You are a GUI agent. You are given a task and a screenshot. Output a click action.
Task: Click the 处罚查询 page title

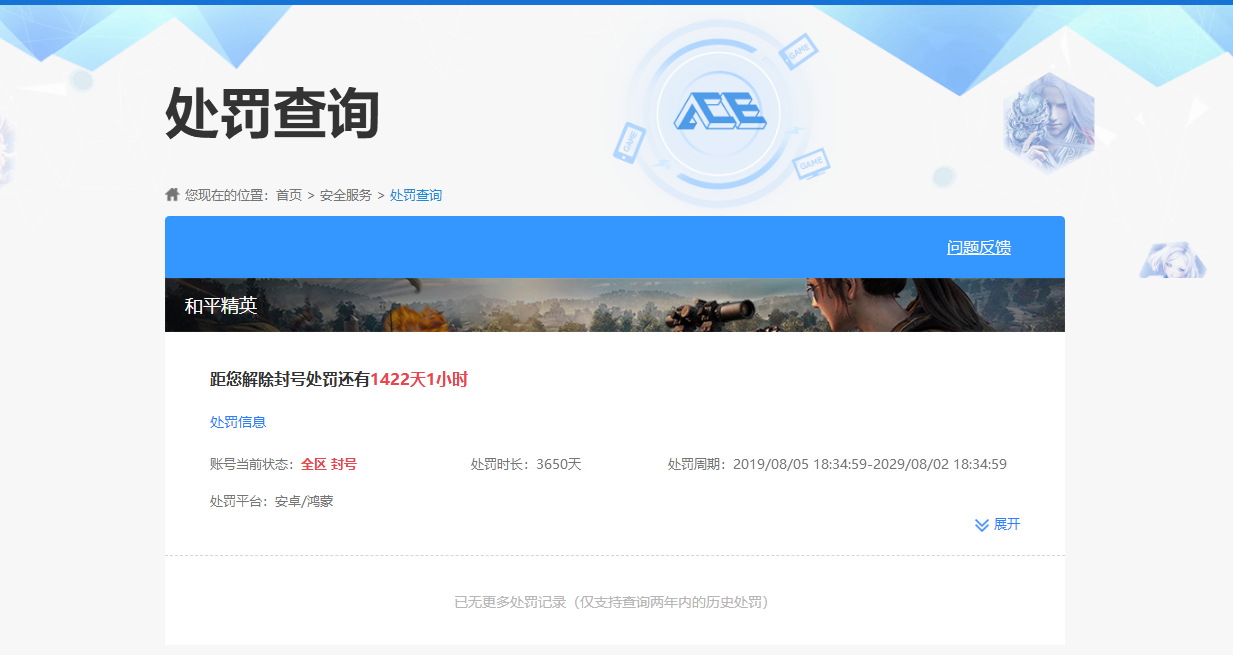272,112
